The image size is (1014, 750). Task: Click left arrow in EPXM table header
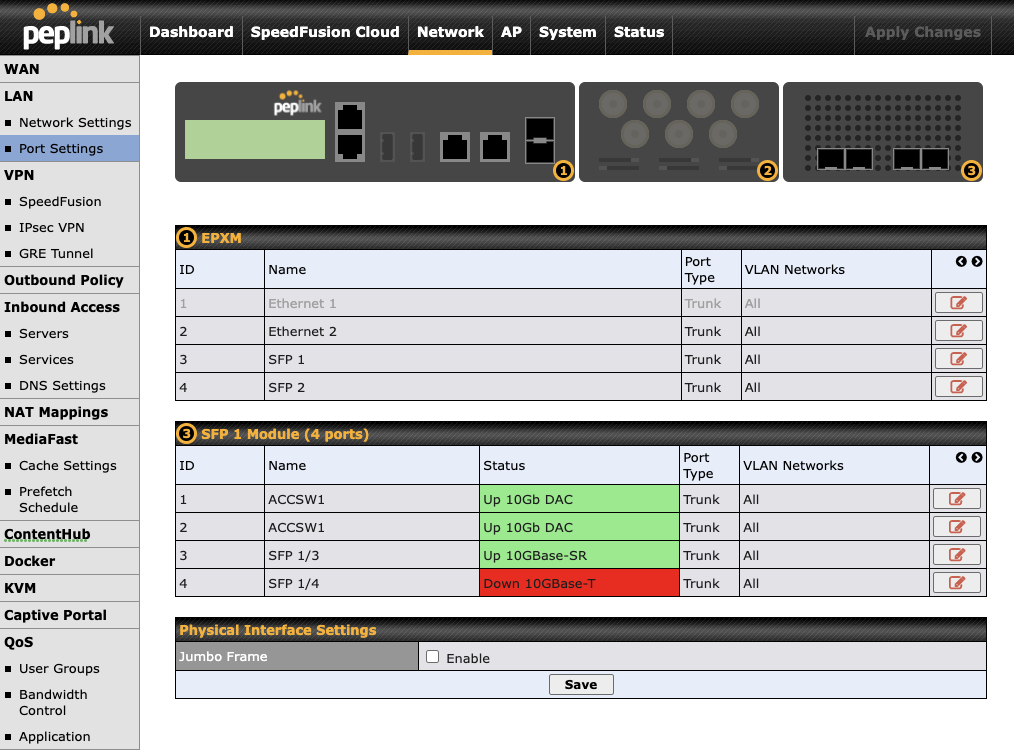click(x=961, y=261)
